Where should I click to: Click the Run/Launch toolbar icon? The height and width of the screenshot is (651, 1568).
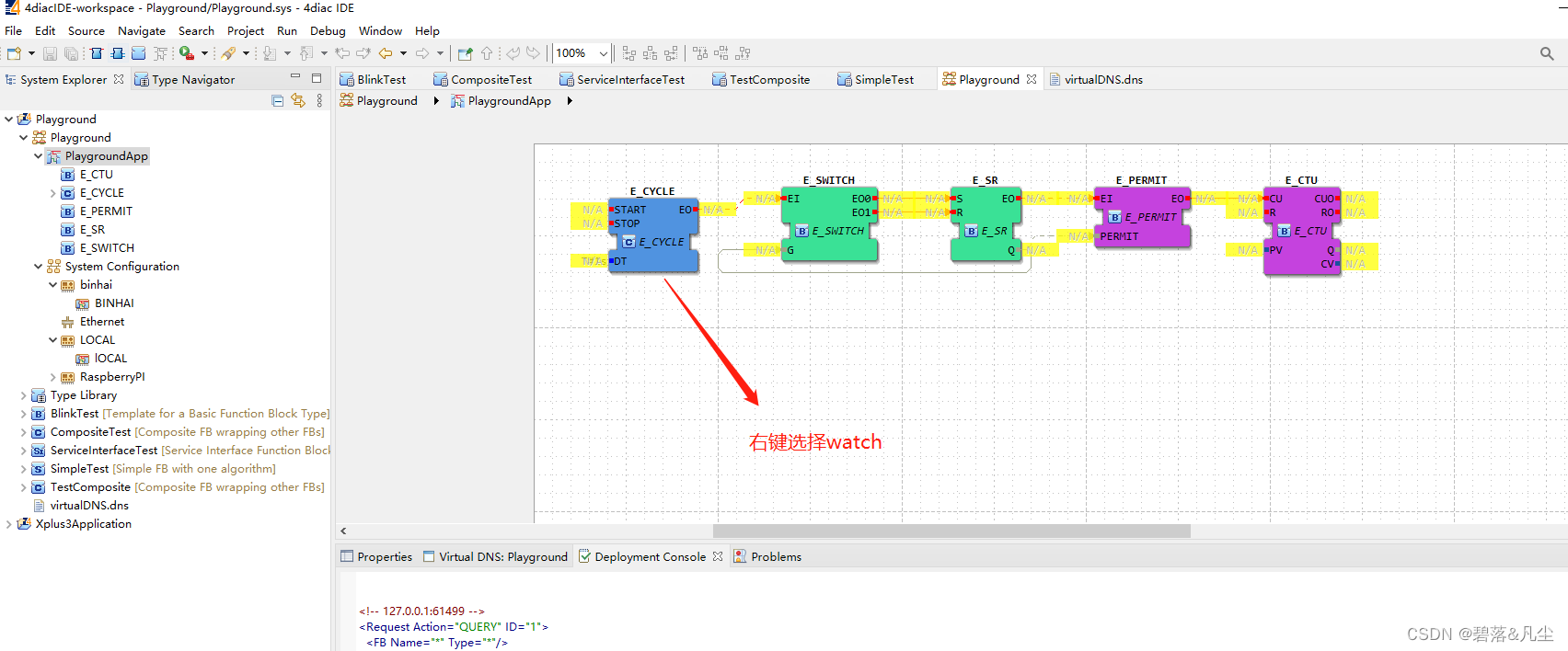coord(187,53)
